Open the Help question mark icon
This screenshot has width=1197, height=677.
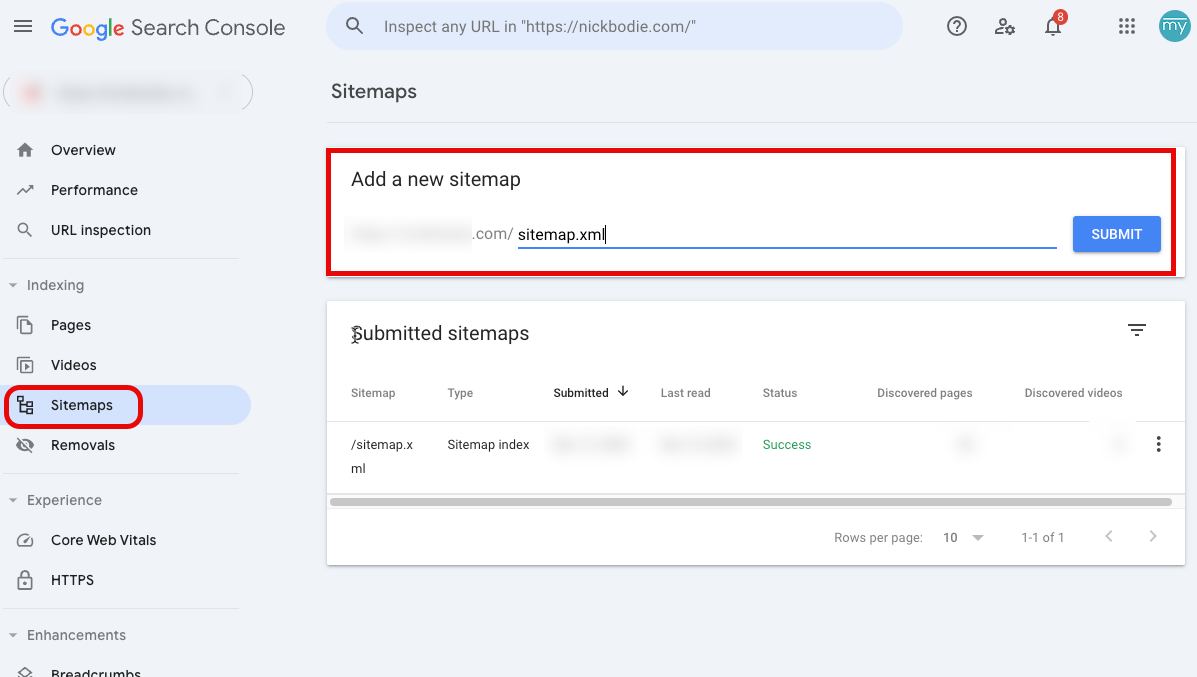tap(957, 27)
